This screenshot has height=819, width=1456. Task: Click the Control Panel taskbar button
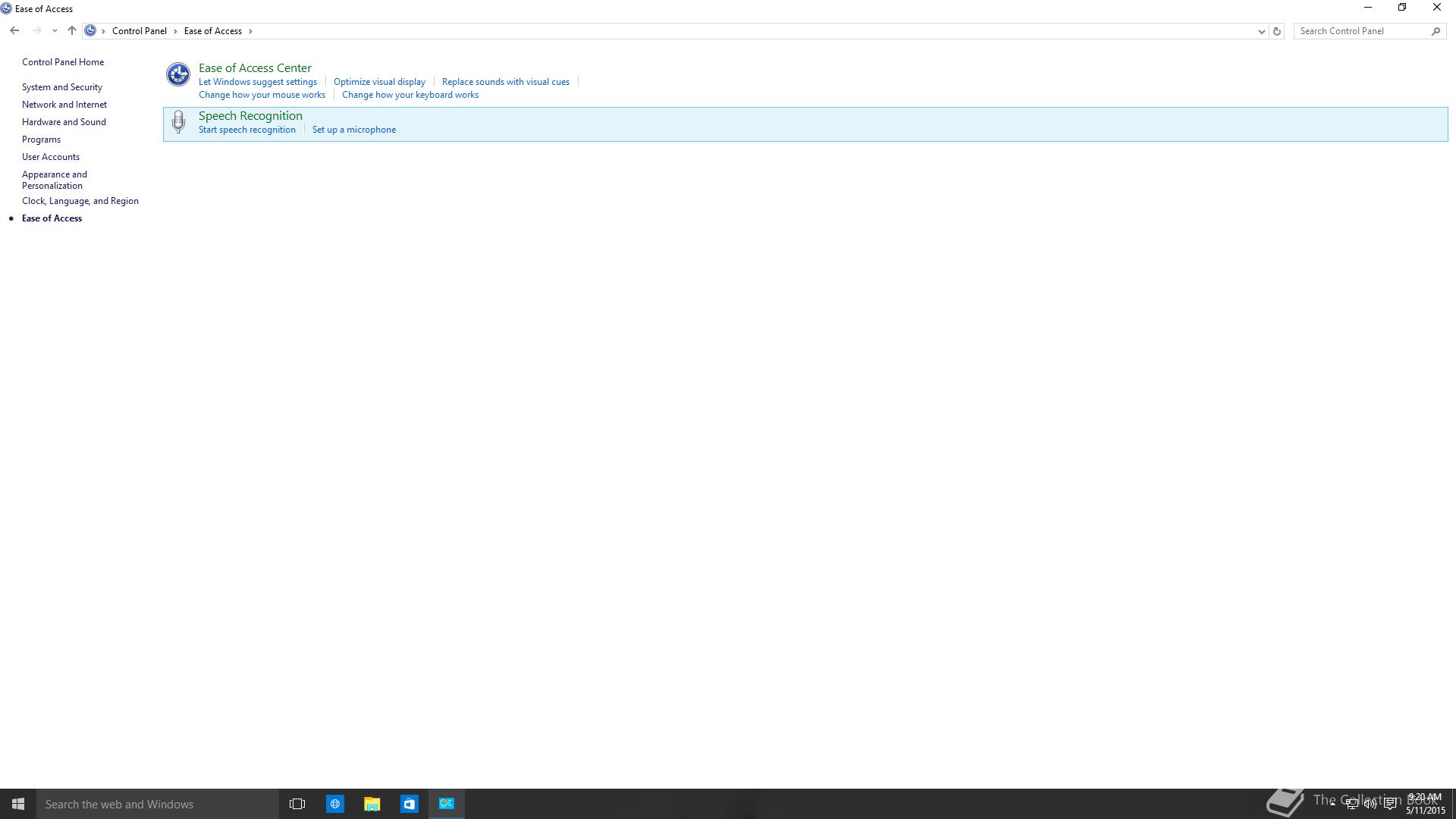coord(447,804)
